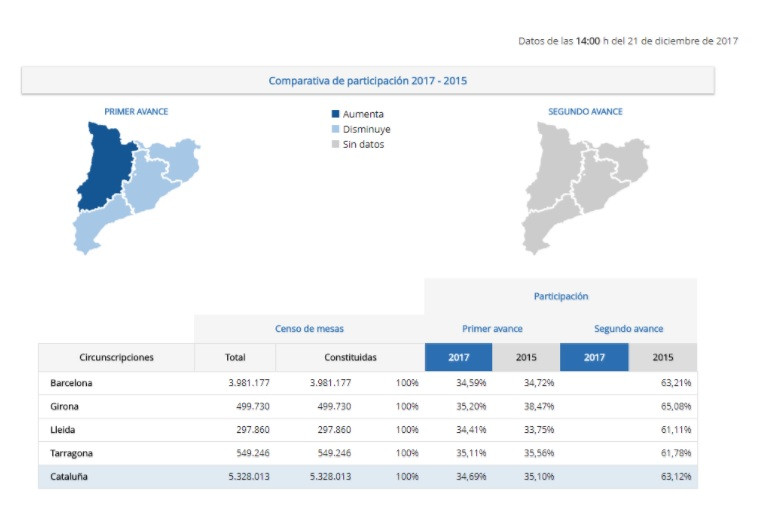Select the Girona row label

[x=64, y=406]
